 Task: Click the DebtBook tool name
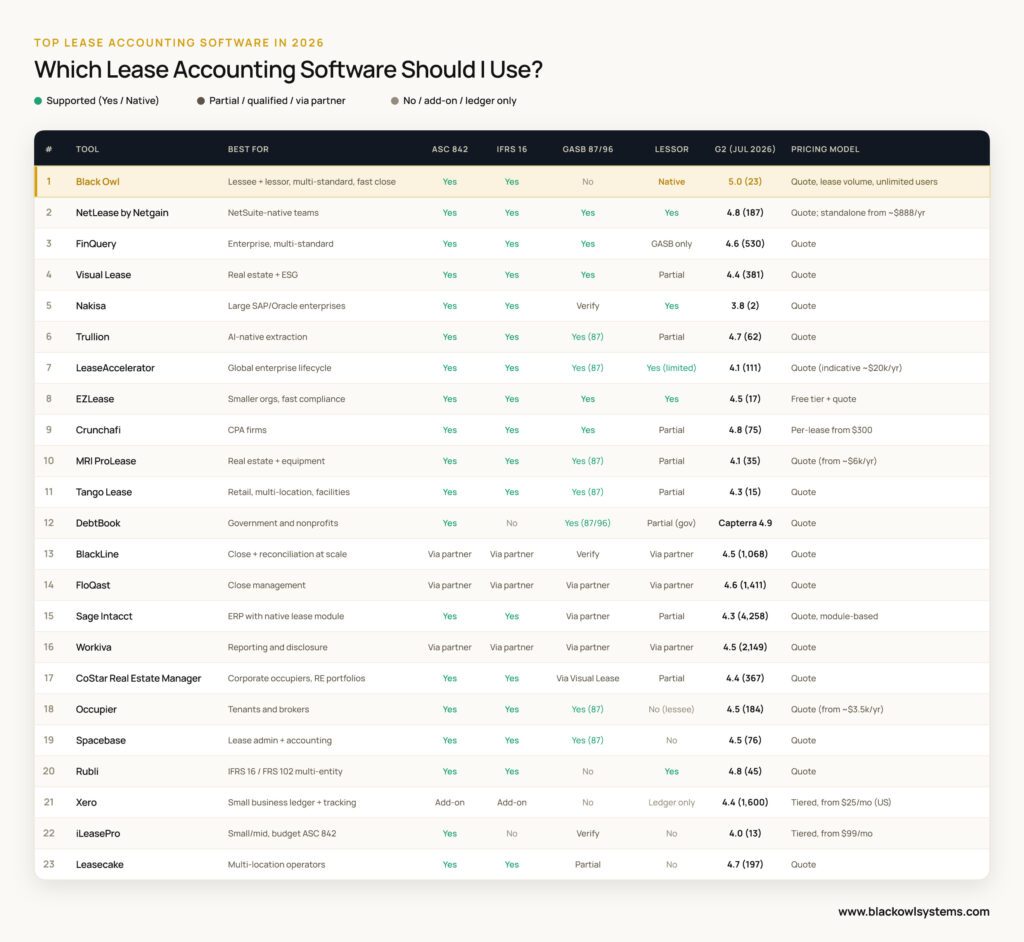pyautogui.click(x=98, y=523)
